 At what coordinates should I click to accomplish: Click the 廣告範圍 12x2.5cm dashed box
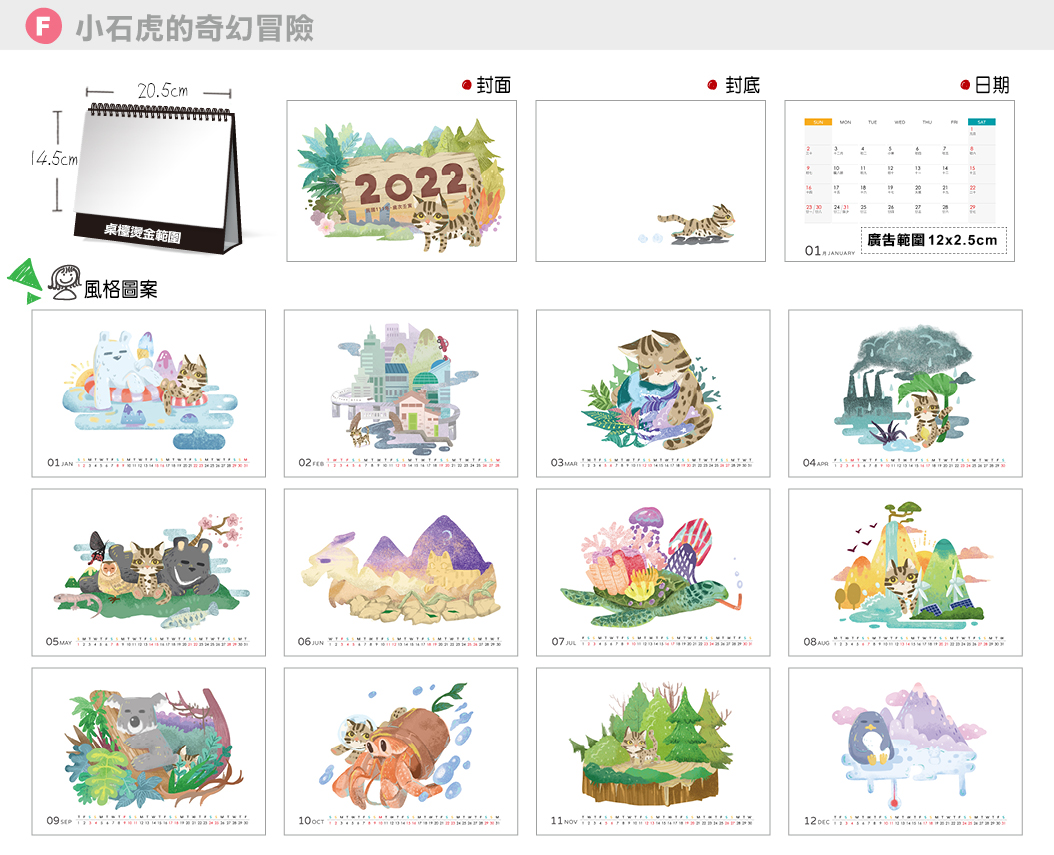933,241
